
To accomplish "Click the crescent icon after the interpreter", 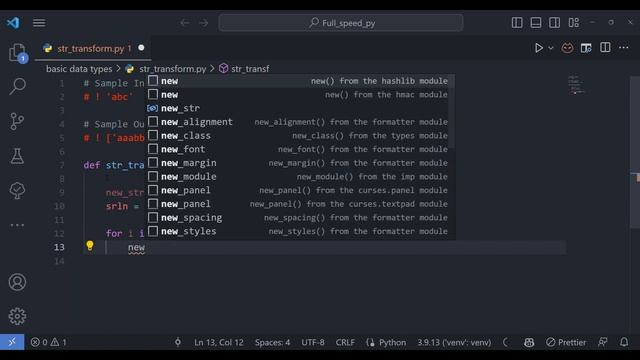I will pyautogui.click(x=506, y=342).
